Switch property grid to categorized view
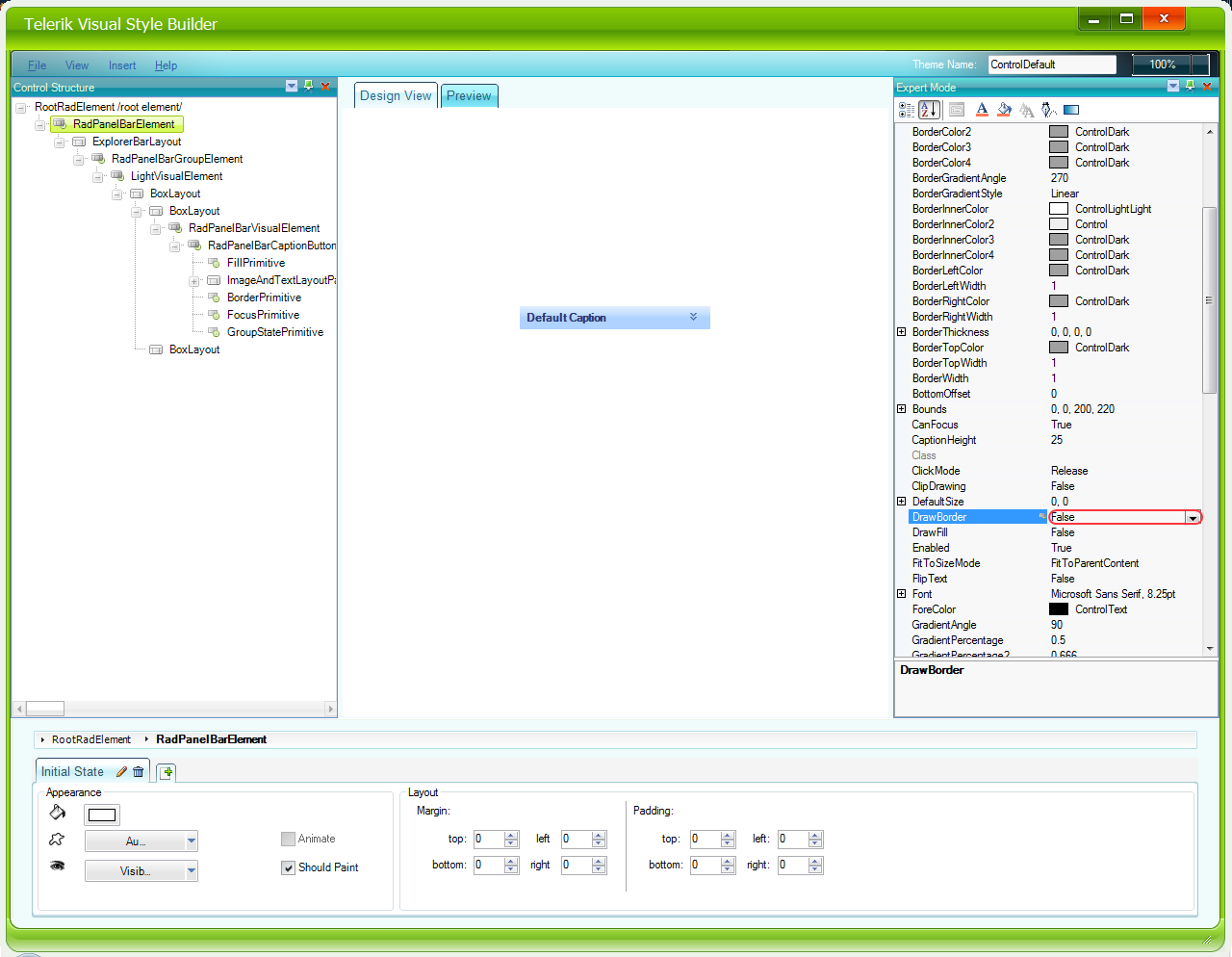Screen dimensions: 1232x957 907,110
